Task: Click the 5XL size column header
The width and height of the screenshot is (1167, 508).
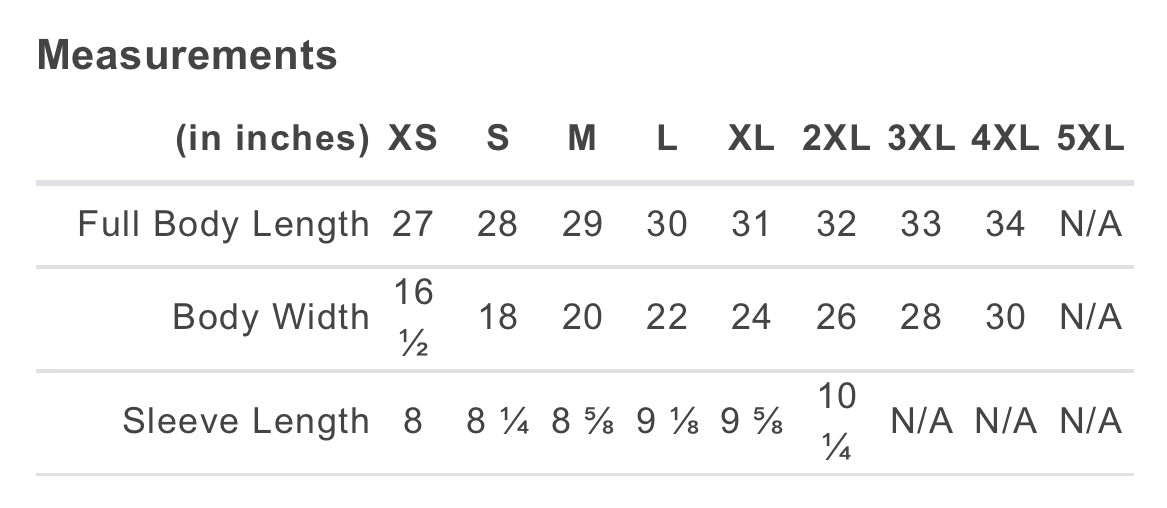Action: (x=1090, y=139)
